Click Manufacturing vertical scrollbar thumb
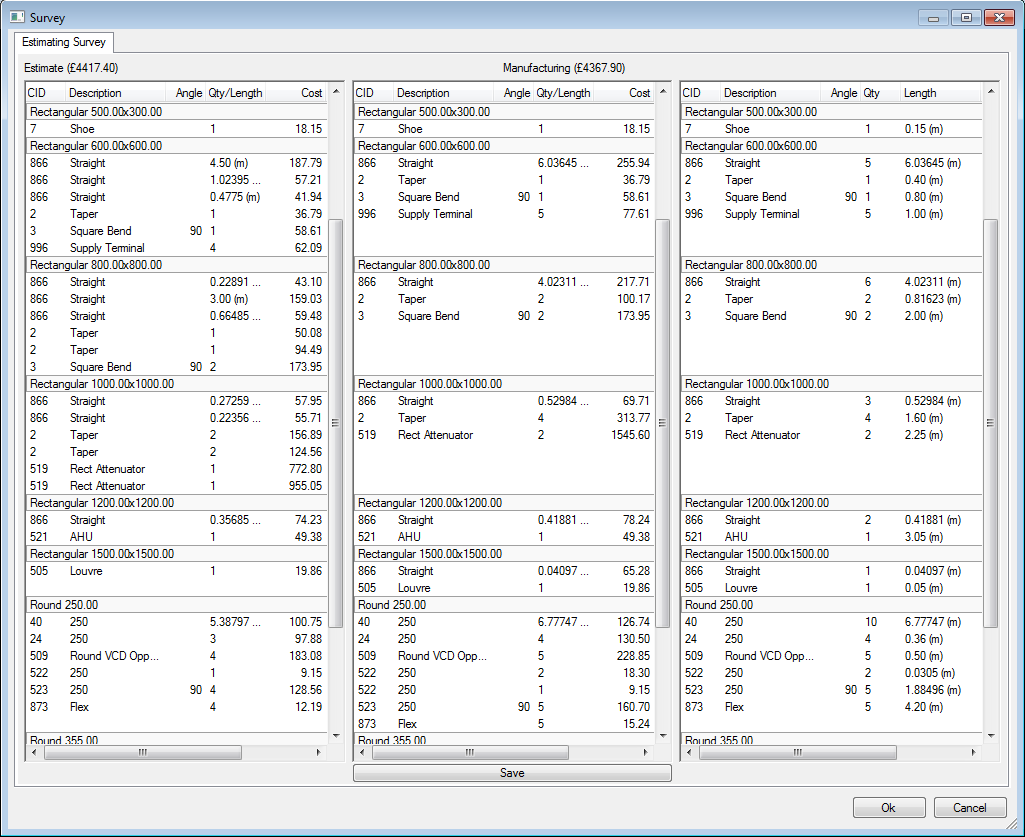 (663, 423)
